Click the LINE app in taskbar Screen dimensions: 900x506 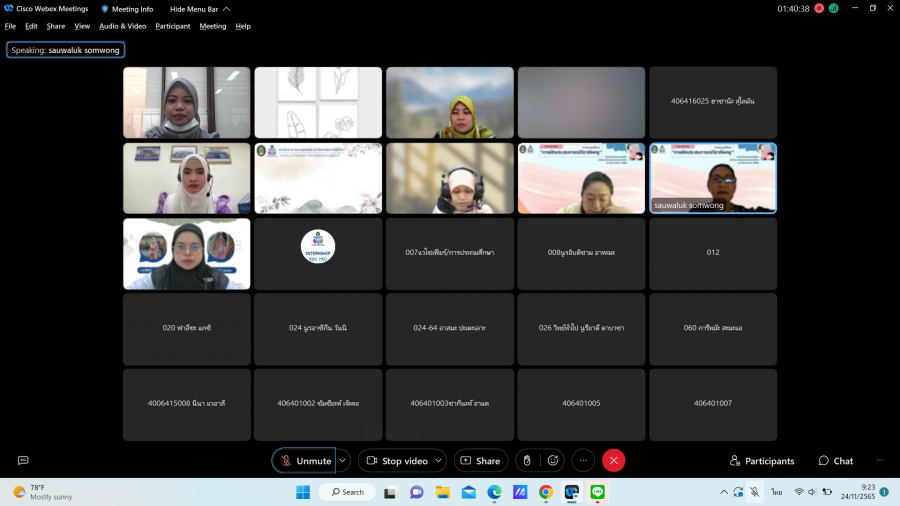click(x=598, y=492)
